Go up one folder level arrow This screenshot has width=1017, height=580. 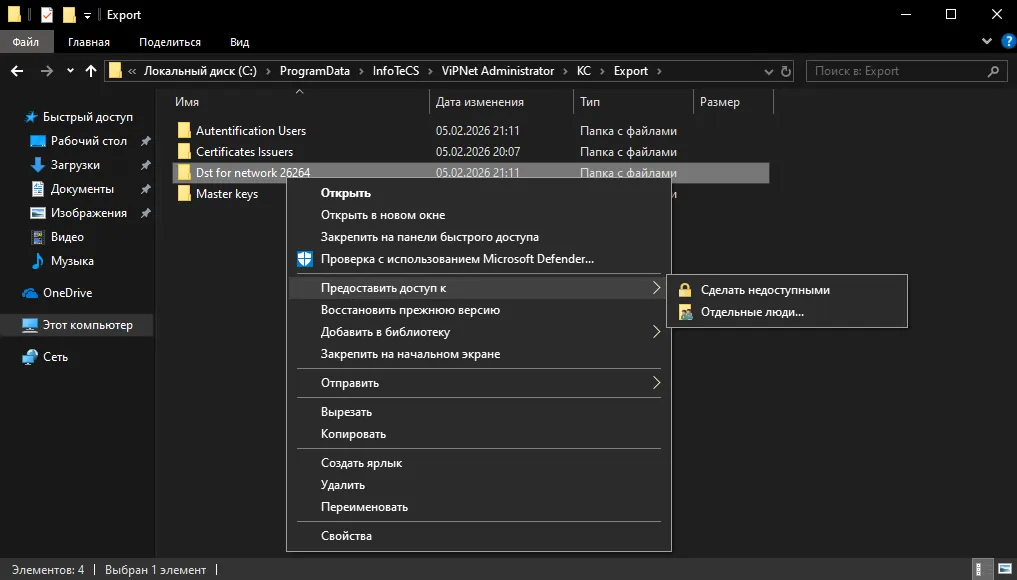pos(91,71)
